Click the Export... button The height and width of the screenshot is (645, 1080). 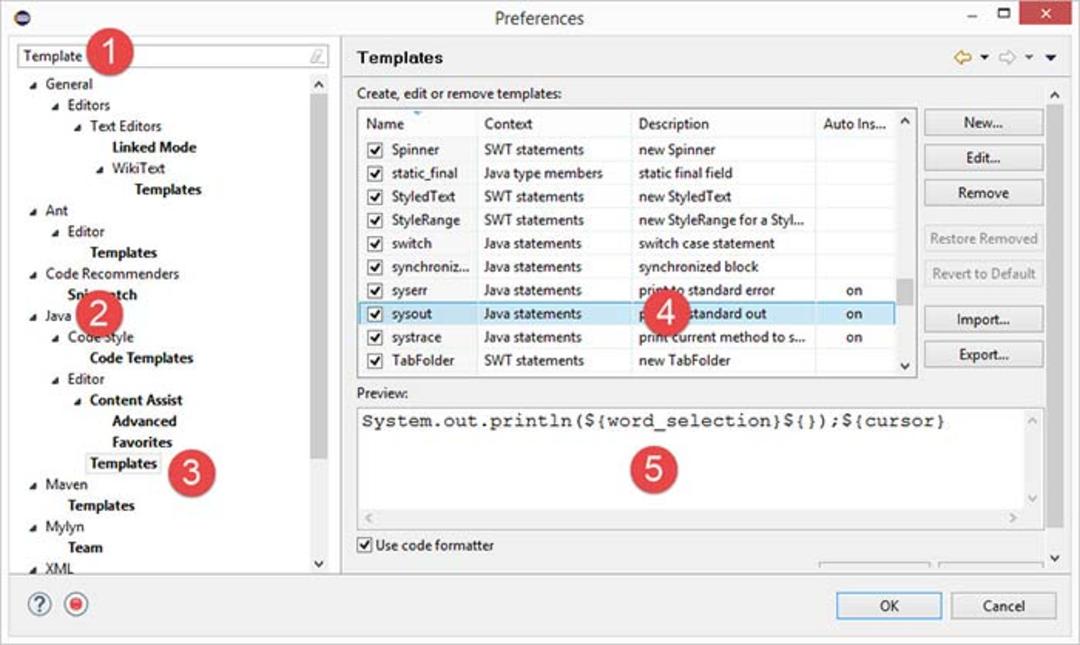click(983, 355)
